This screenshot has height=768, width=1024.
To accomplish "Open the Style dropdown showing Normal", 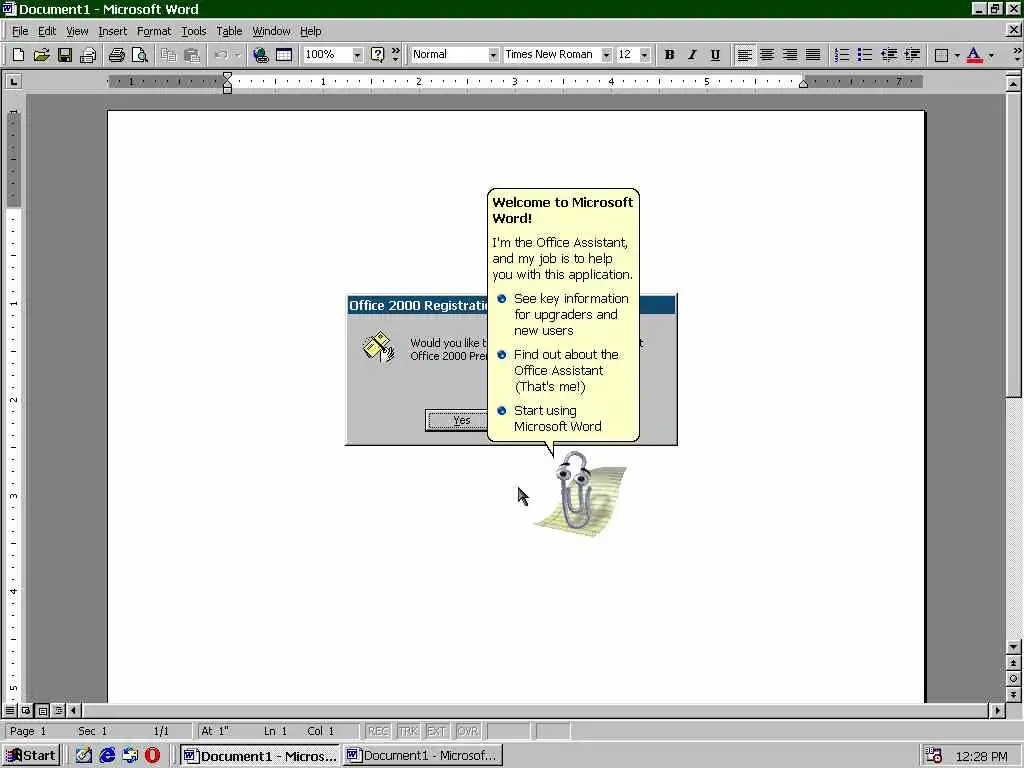I will 493,55.
